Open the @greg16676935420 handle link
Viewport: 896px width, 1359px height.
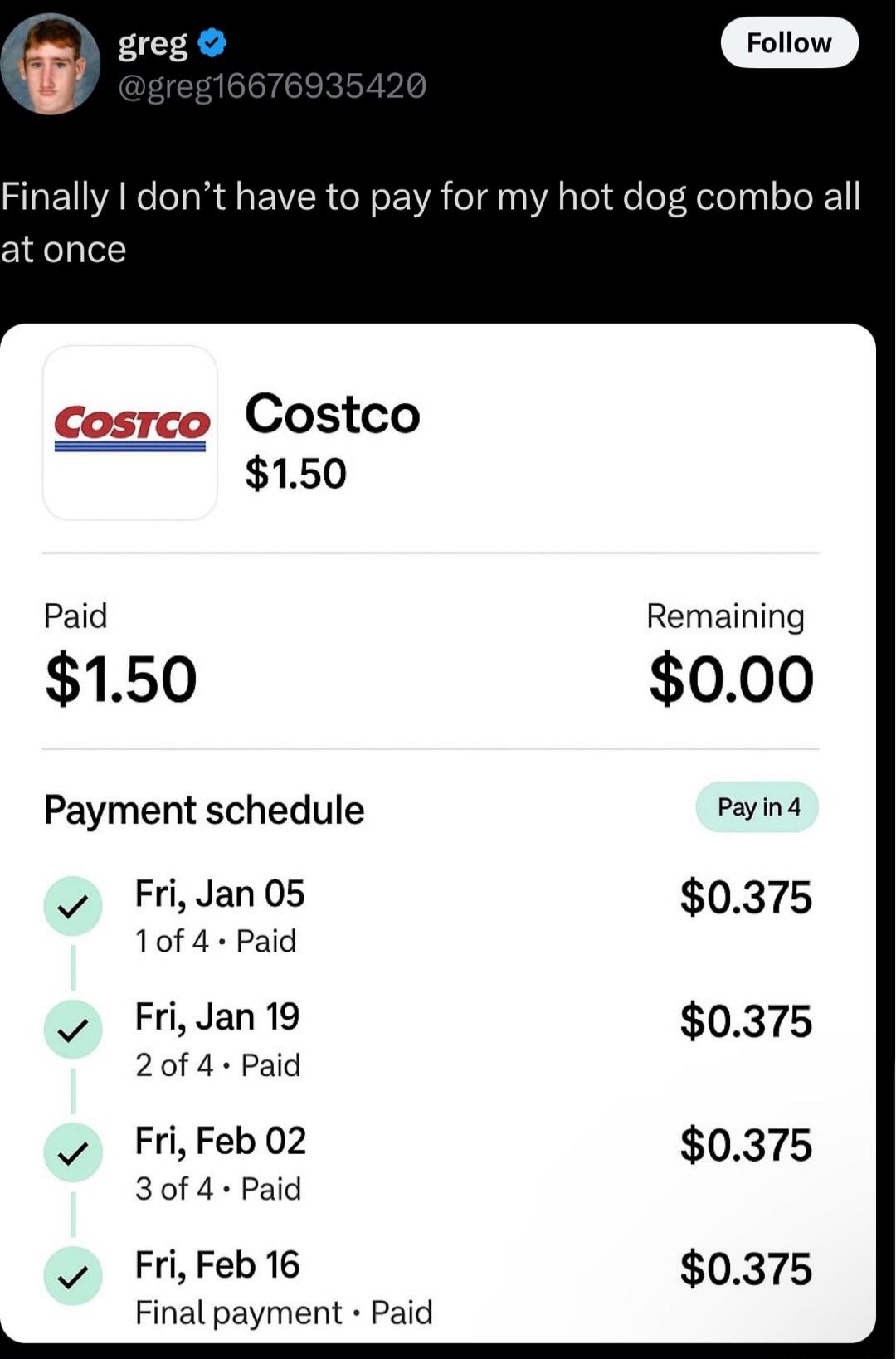[272, 85]
